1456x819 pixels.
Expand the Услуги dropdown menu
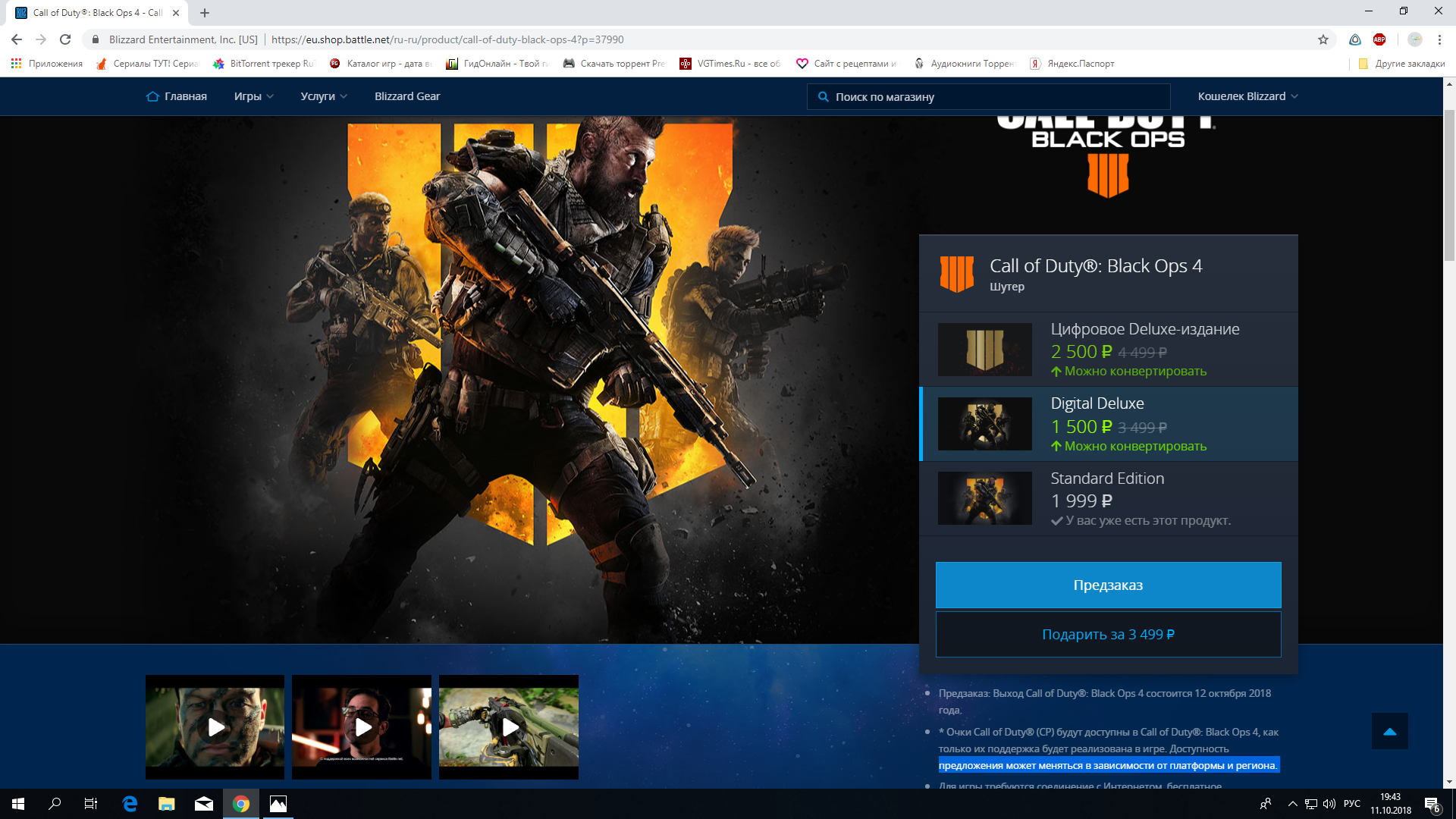click(x=323, y=96)
